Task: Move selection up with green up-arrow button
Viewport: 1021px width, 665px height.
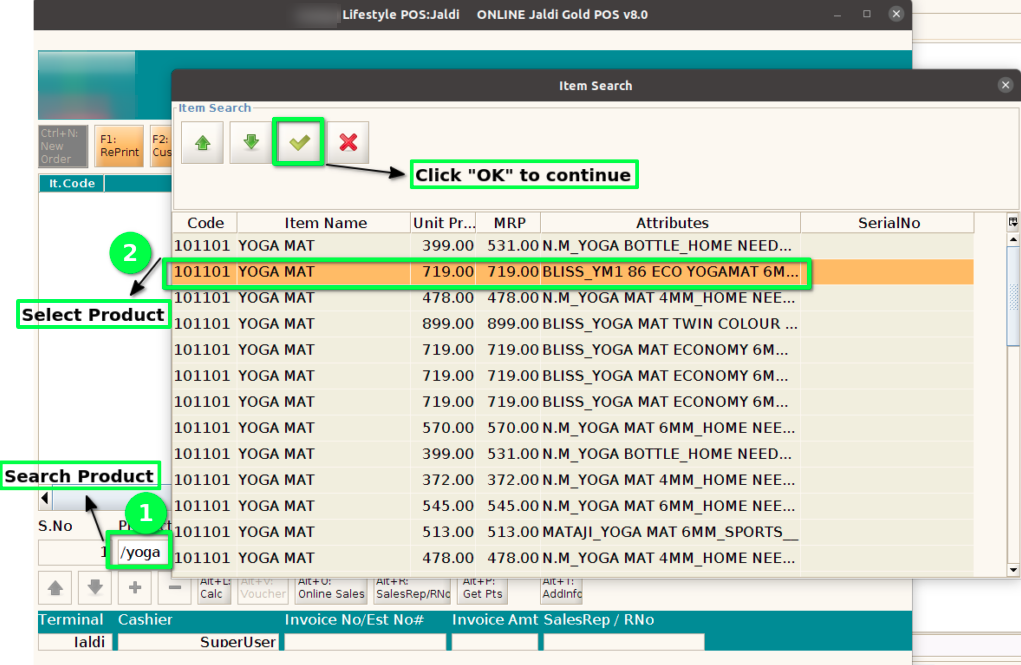Action: [x=203, y=142]
